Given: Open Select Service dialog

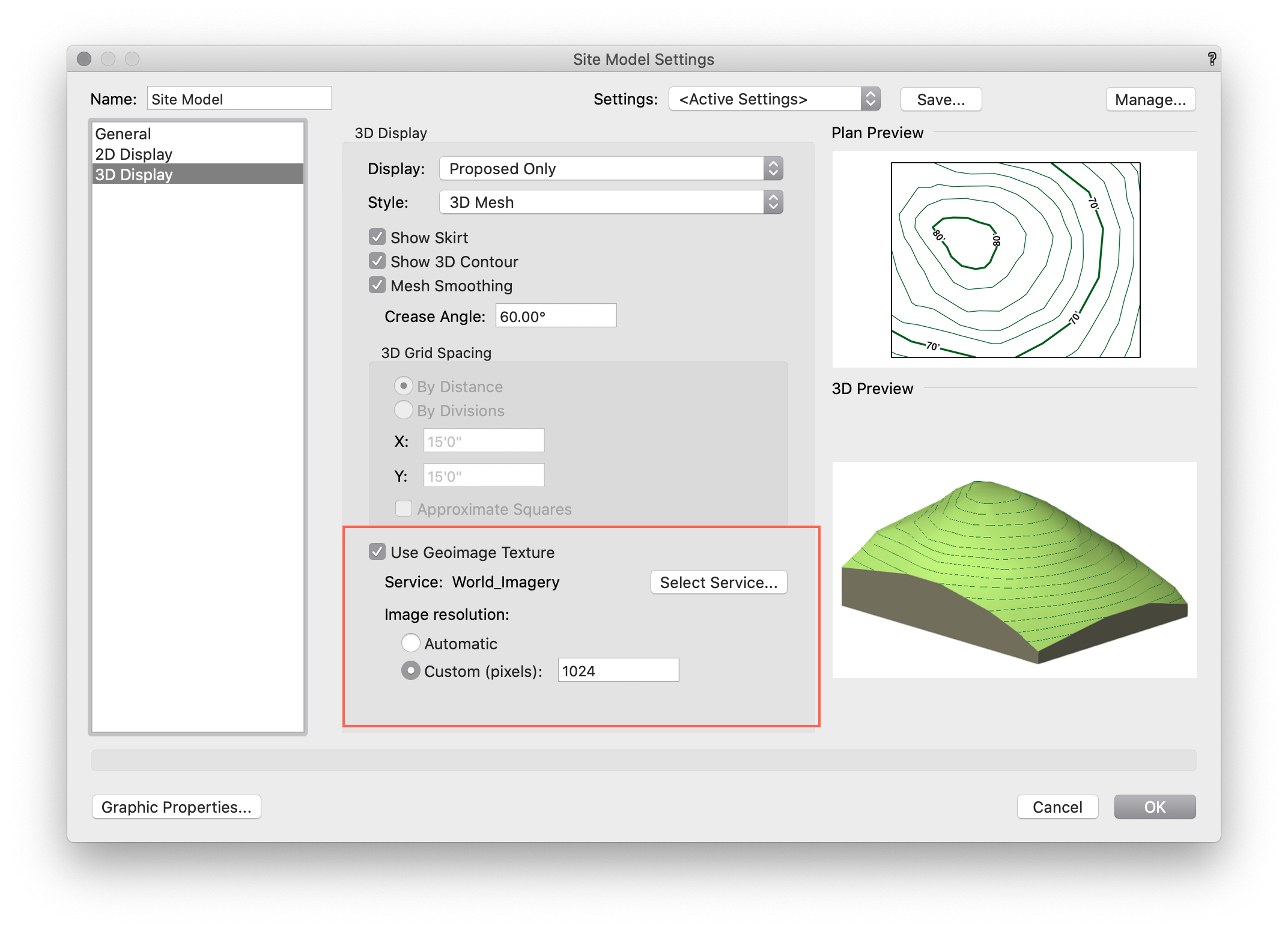Looking at the screenshot, I should tap(718, 582).
